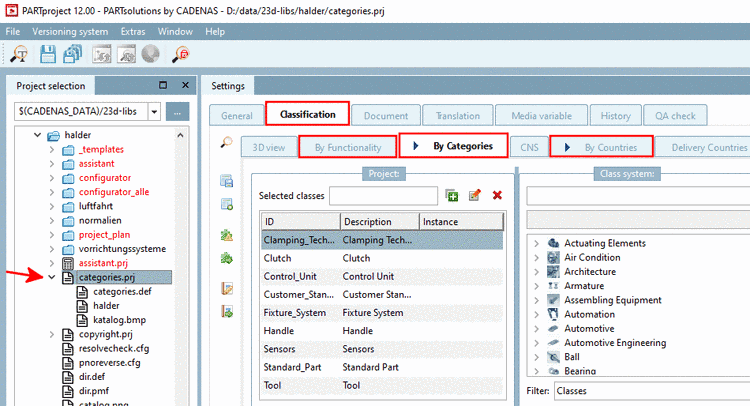Open the 3D view subtab
The width and height of the screenshot is (750, 406).
pos(268,148)
